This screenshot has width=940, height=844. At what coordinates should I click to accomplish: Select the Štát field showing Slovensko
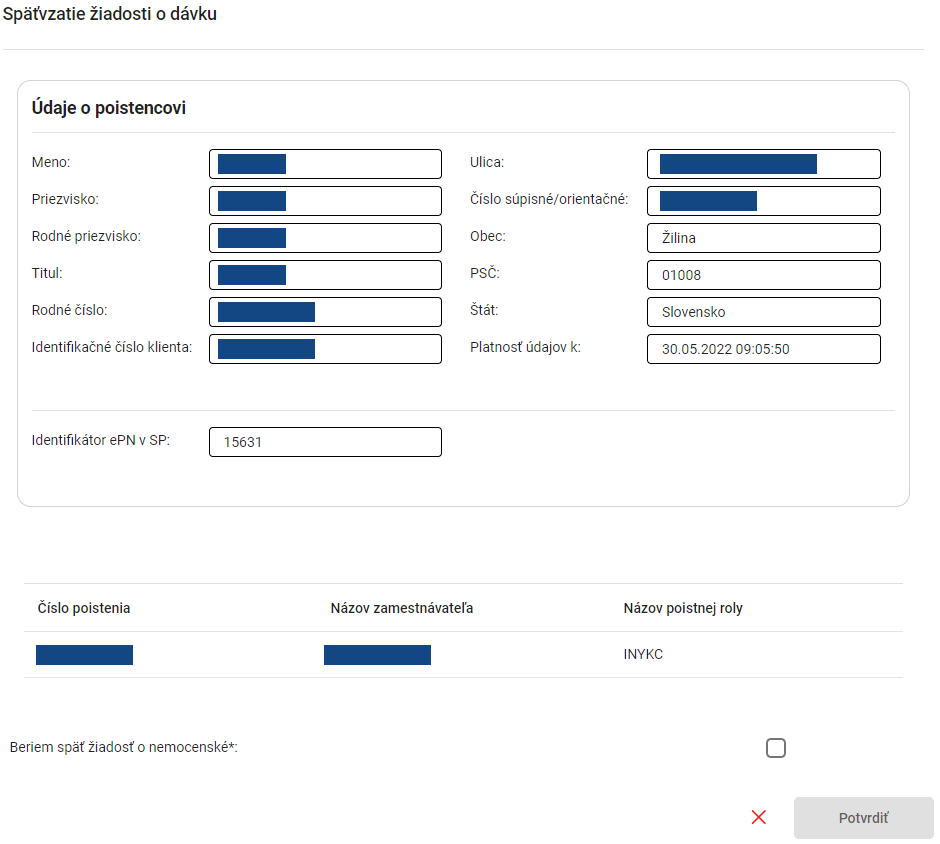point(764,312)
